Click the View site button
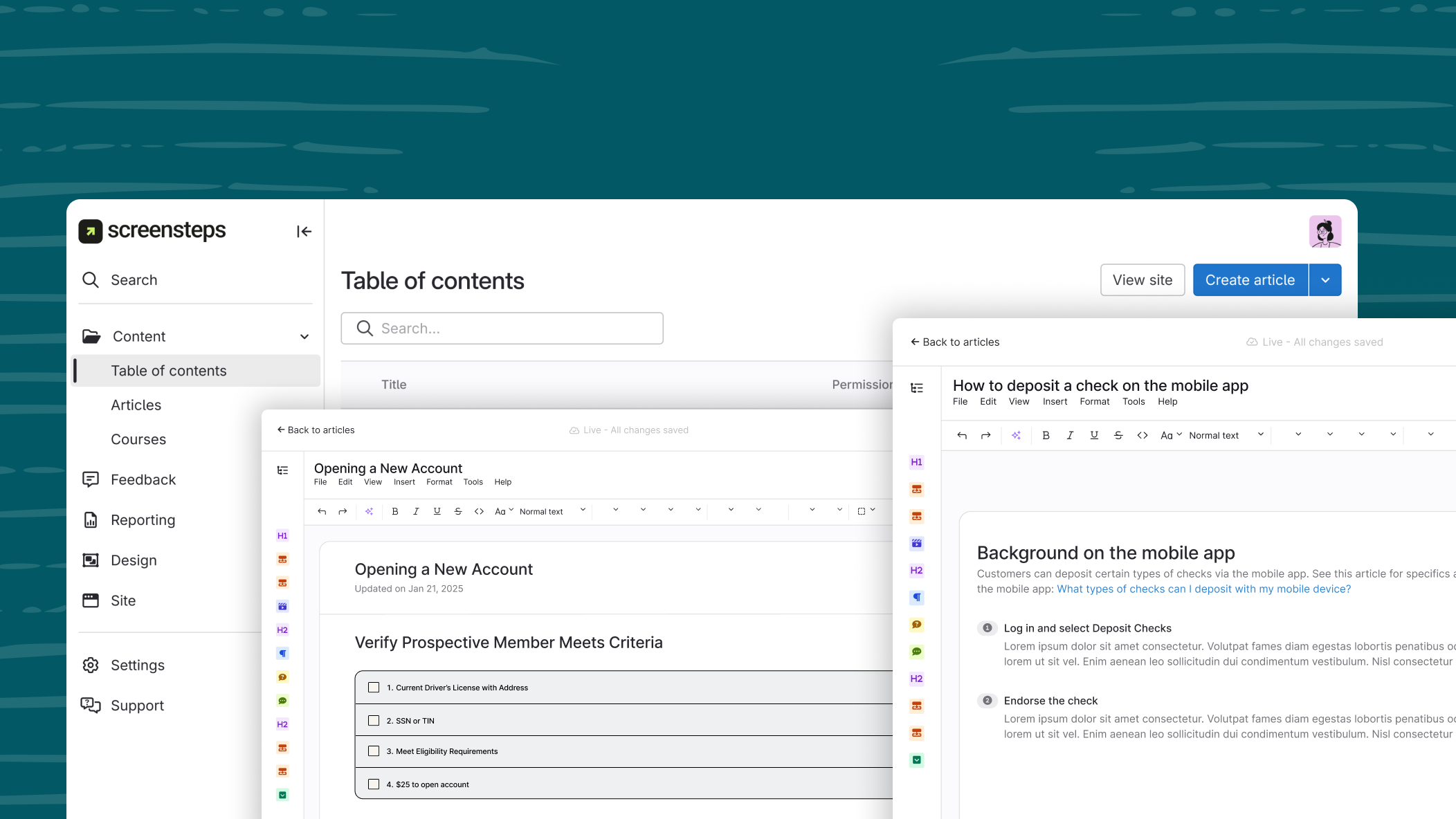Screen dimensions: 1456x819 1143,279
